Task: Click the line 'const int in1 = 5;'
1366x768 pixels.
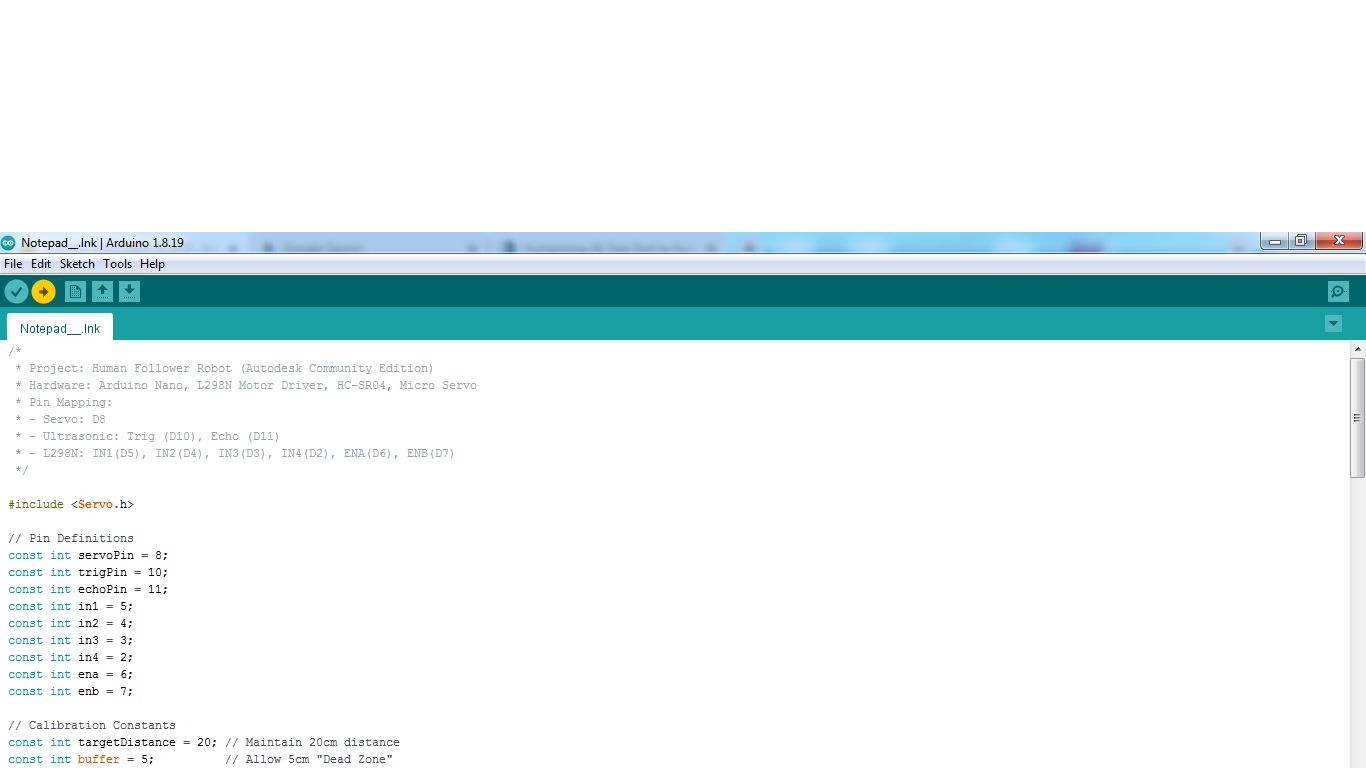Action: [x=71, y=606]
